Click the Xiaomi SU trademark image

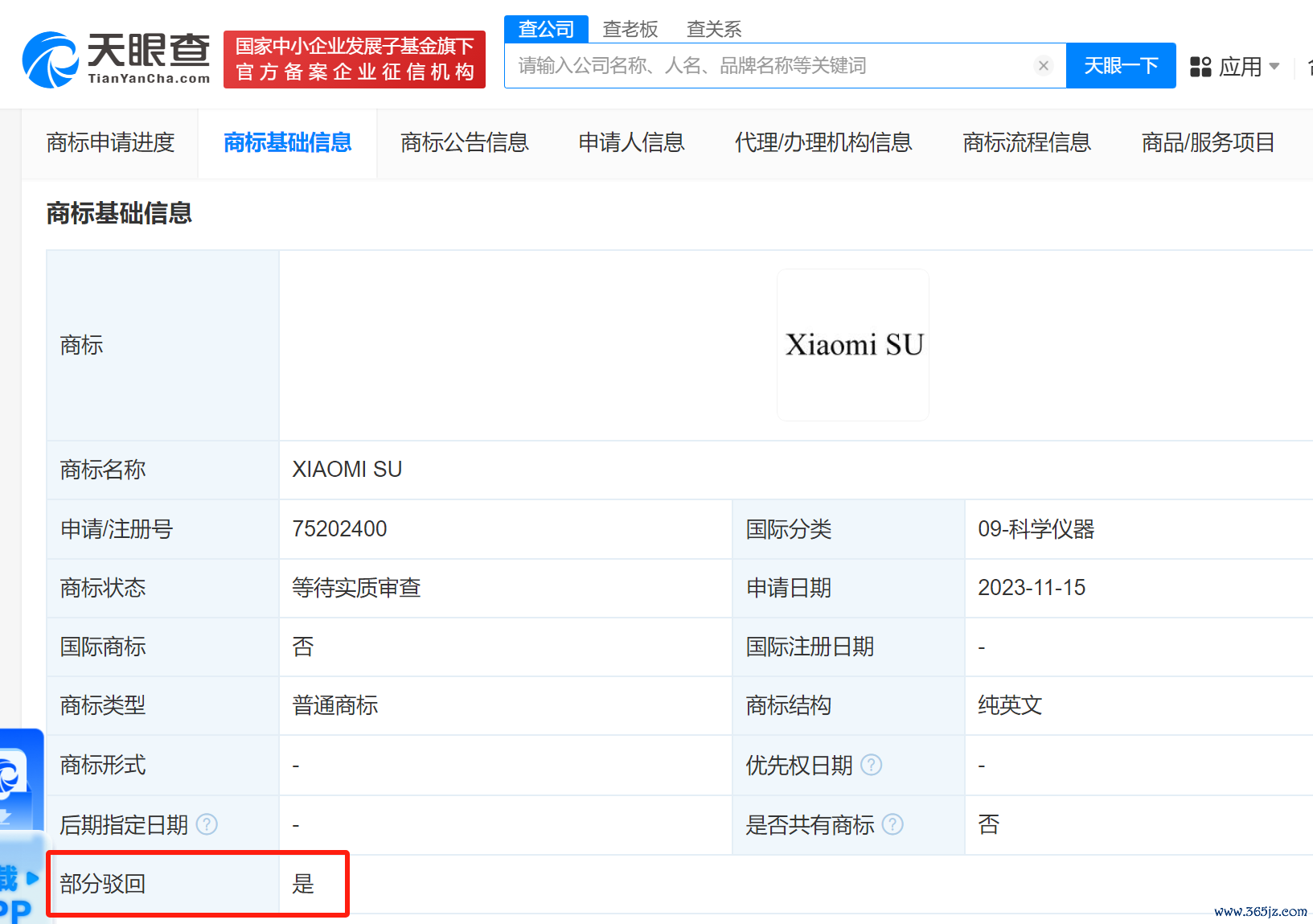(853, 345)
